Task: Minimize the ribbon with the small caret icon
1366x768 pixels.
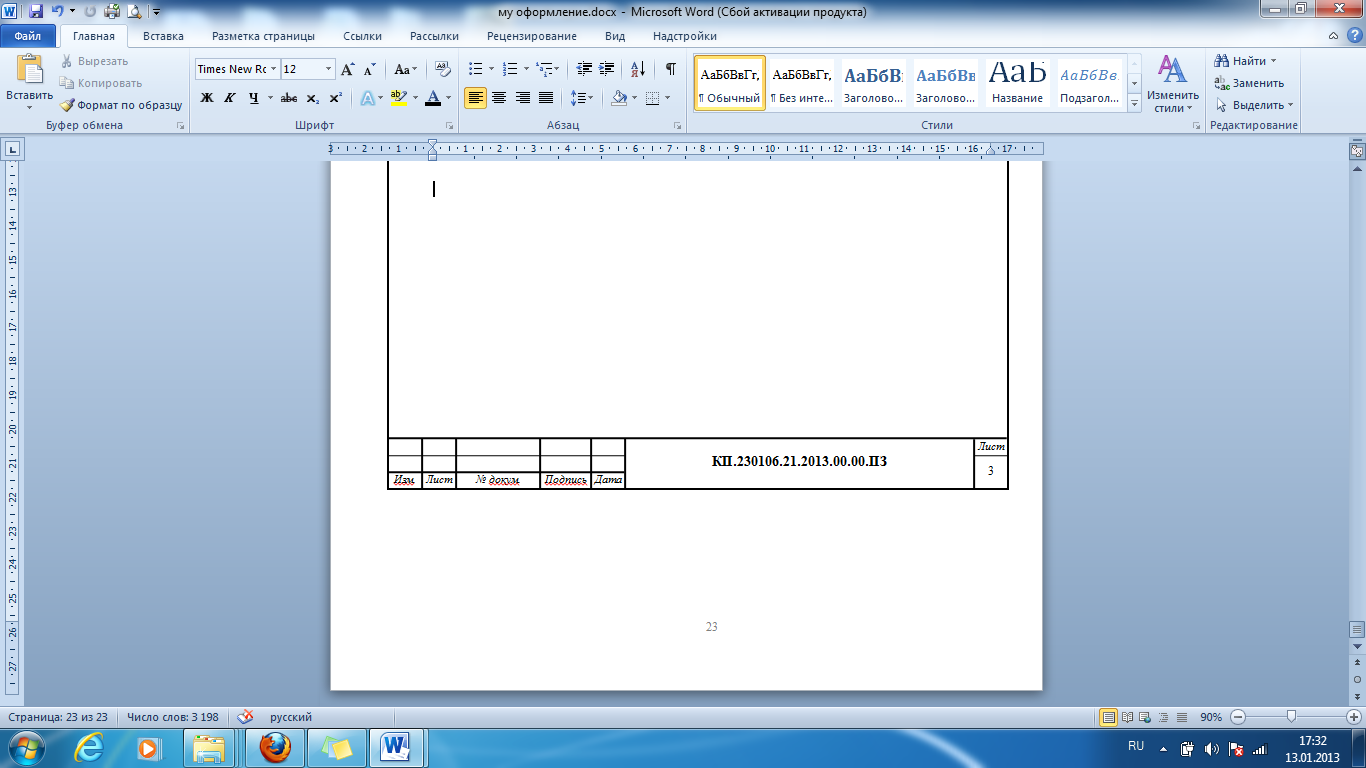Action: (x=1331, y=36)
